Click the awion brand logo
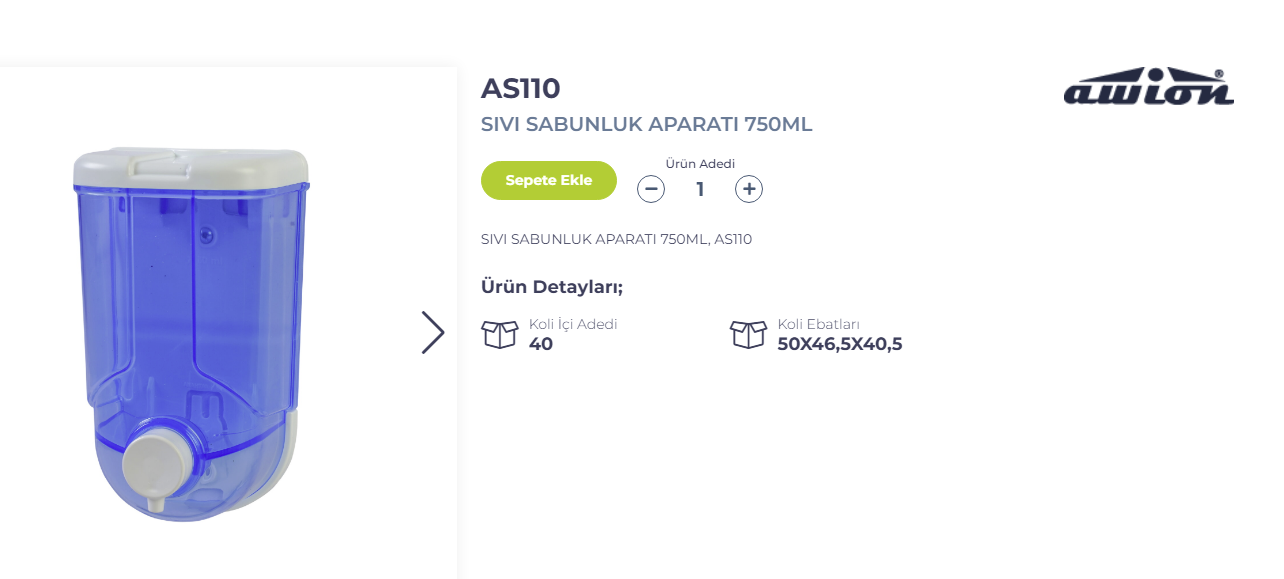The height and width of the screenshot is (579, 1284). 1148,87
